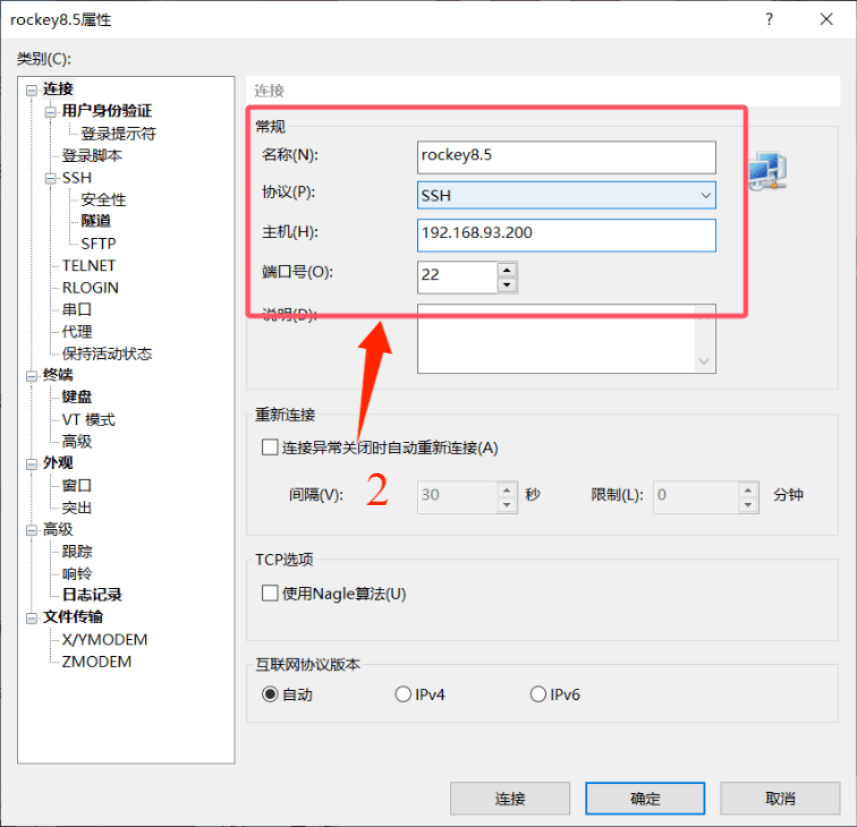The height and width of the screenshot is (827, 857).
Task: Open 日志记录 settings in tree
Action: 92,595
